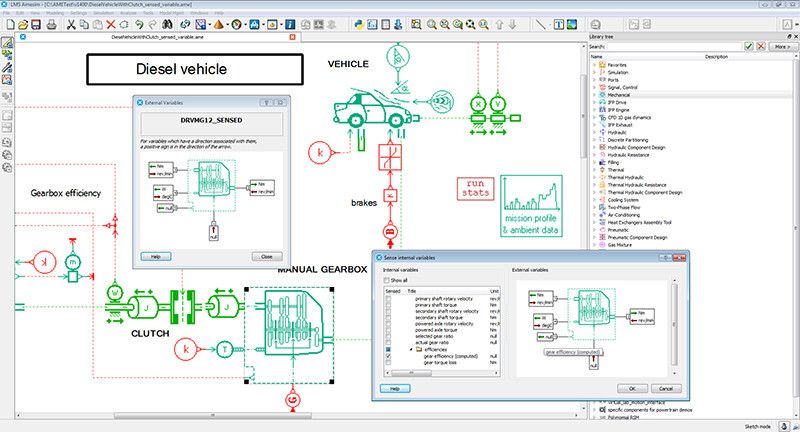Click the library tree Search input field
800x432 pixels.
(x=674, y=46)
